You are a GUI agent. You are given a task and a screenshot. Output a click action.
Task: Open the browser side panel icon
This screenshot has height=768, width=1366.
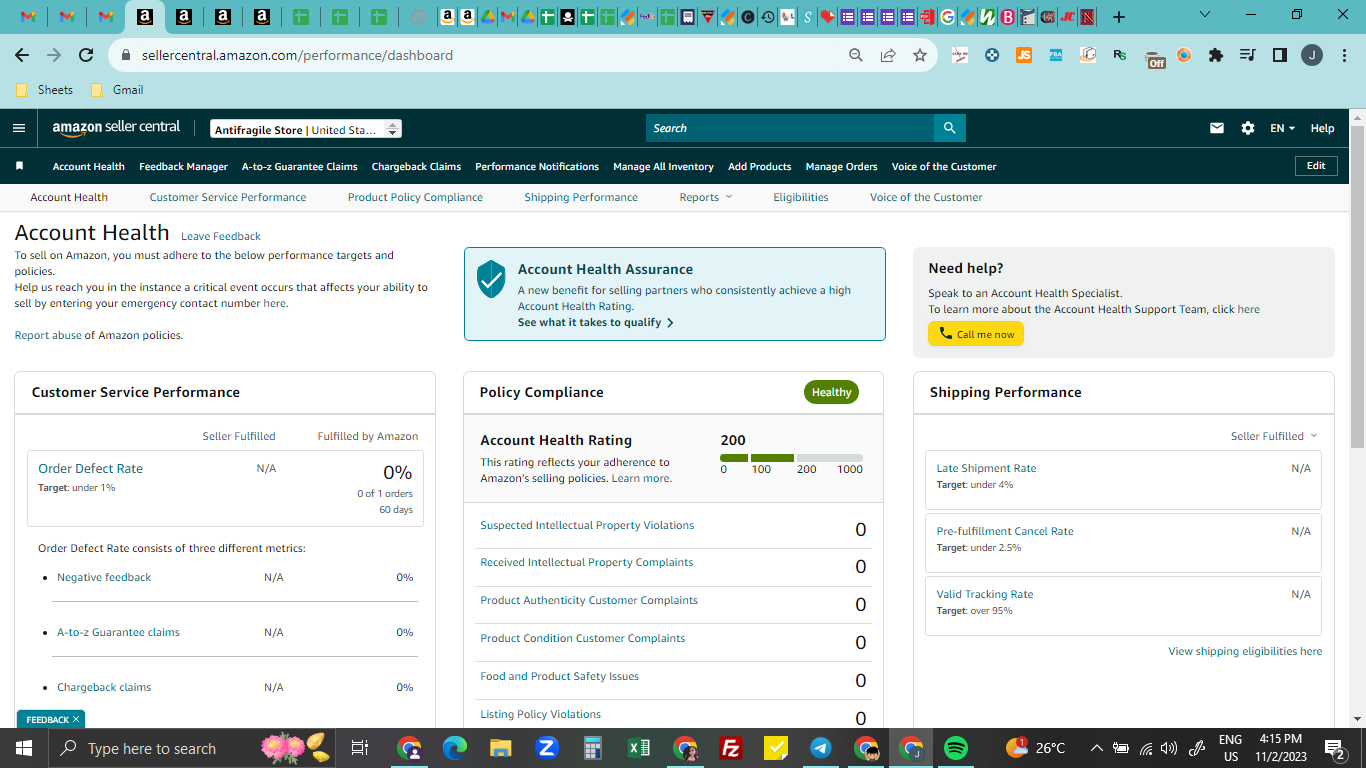click(x=1280, y=55)
